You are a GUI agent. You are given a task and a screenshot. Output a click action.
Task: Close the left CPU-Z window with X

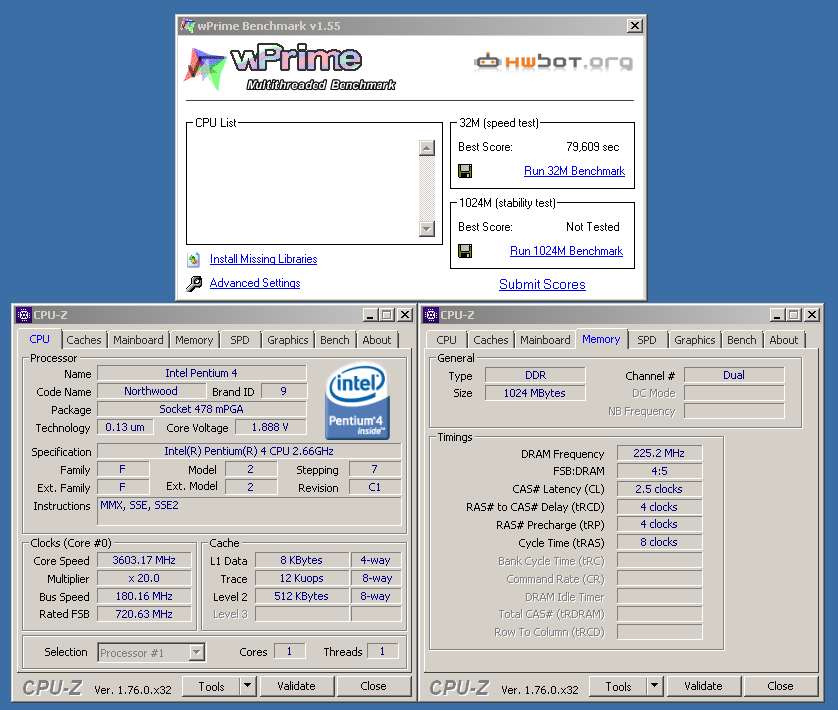coord(406,315)
